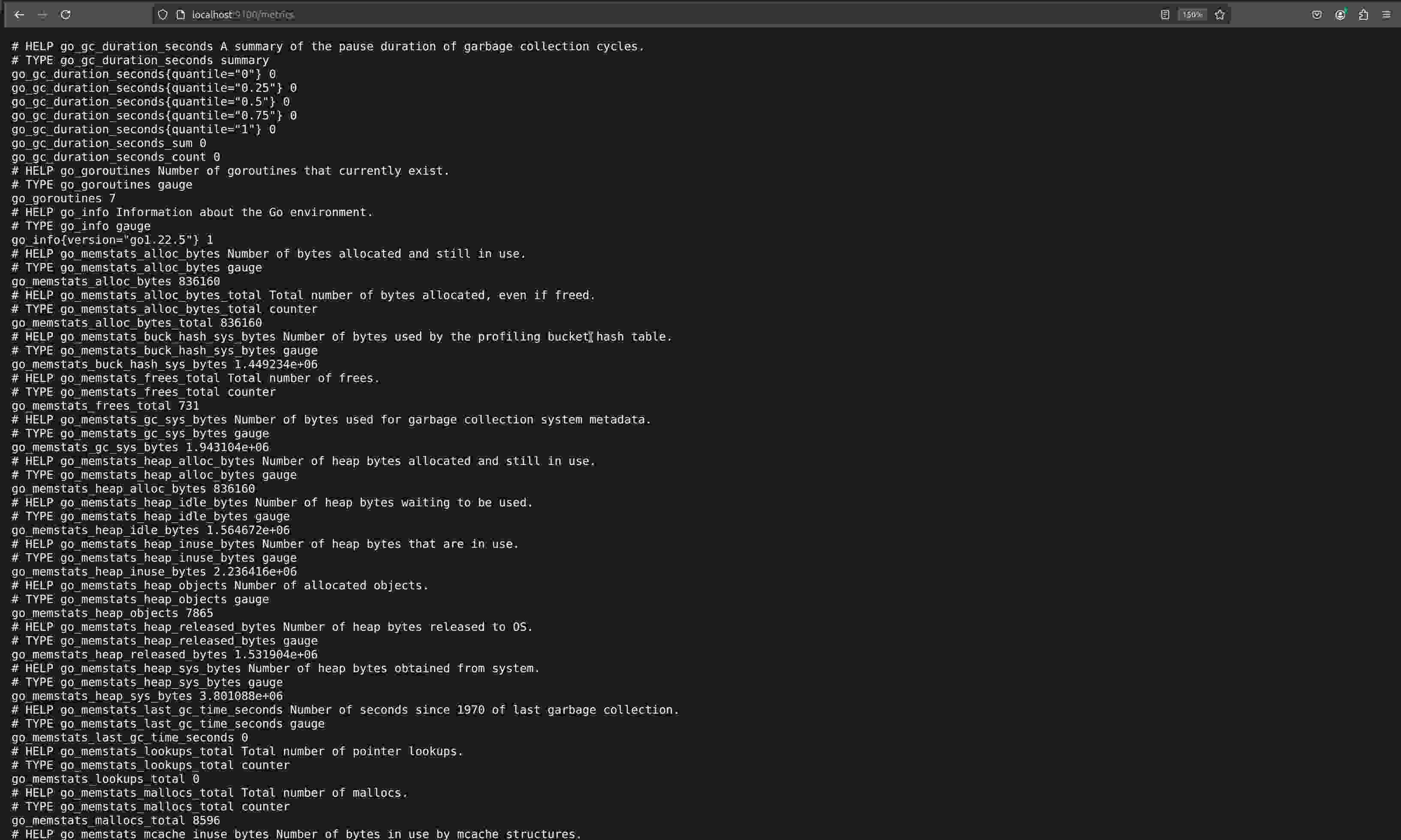The height and width of the screenshot is (840, 1401).
Task: Click the go_memstats_heap_objects 7865 value
Action: [x=199, y=613]
